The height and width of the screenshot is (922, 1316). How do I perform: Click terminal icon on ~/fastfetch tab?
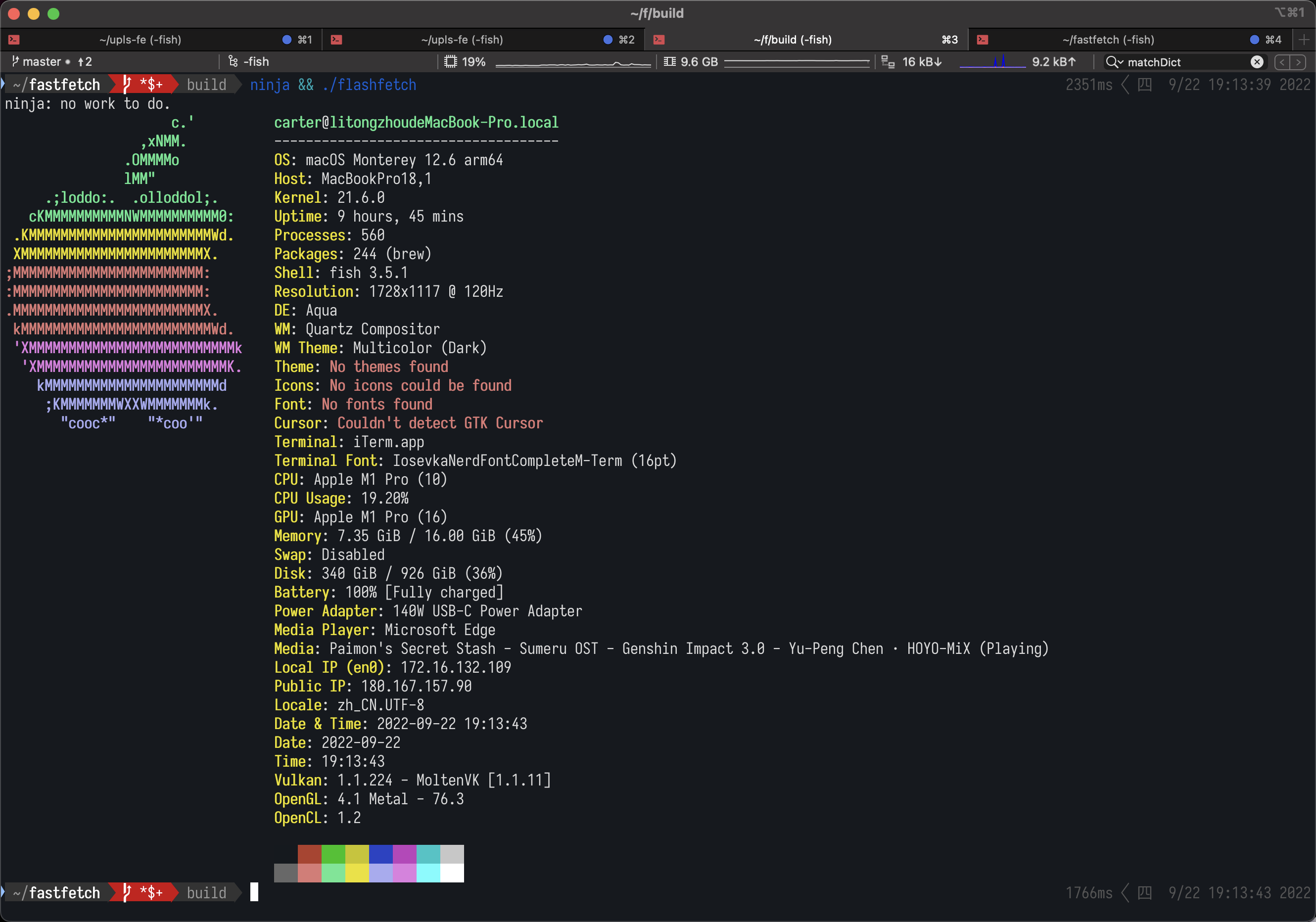(983, 40)
